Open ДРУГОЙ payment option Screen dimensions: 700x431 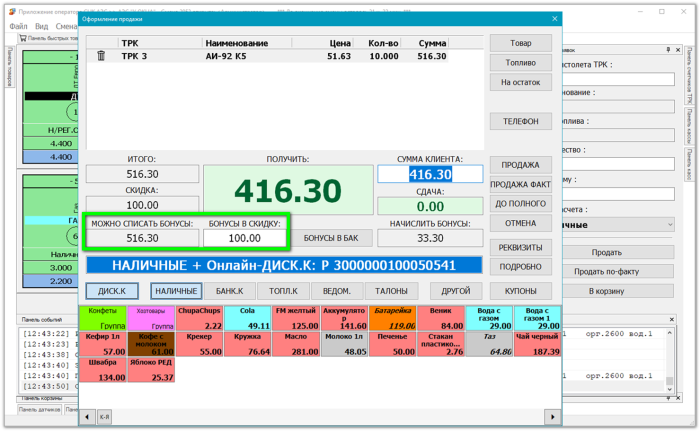tap(456, 291)
